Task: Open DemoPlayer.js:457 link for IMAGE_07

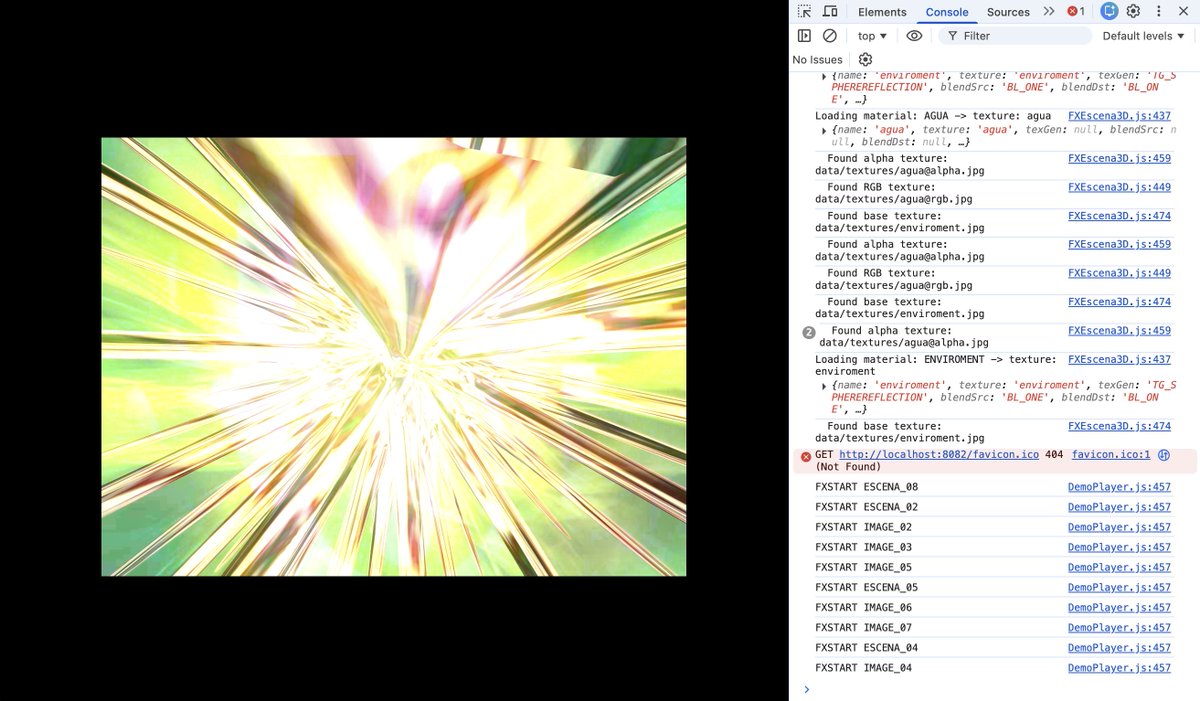Action: coord(1119,627)
